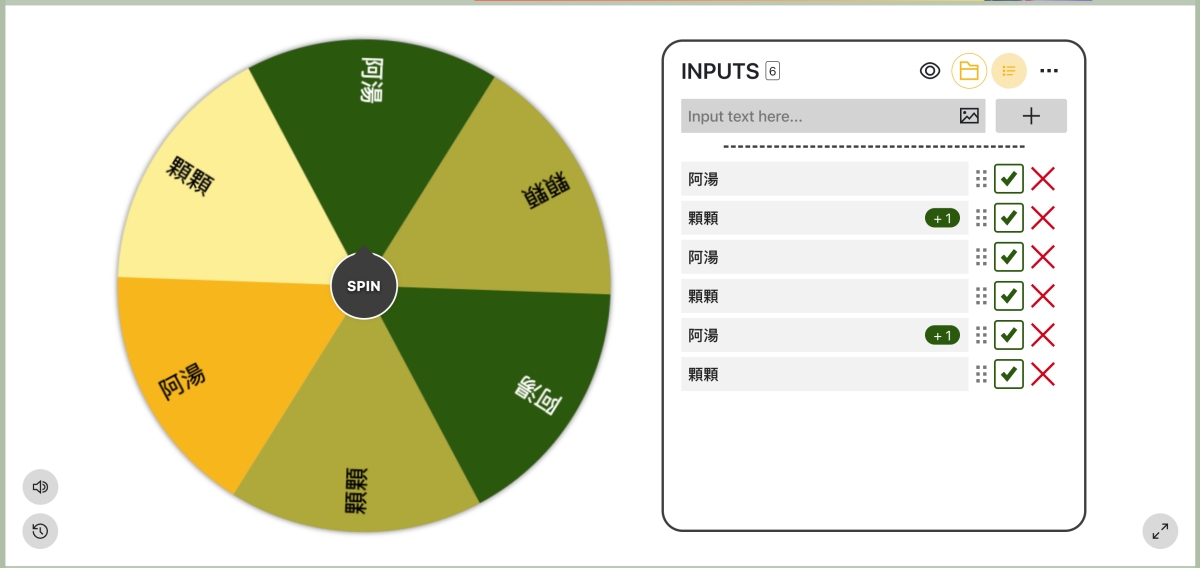Image resolution: width=1200 pixels, height=568 pixels.
Task: Click drag handle of third row 阿湯
Action: pos(981,257)
